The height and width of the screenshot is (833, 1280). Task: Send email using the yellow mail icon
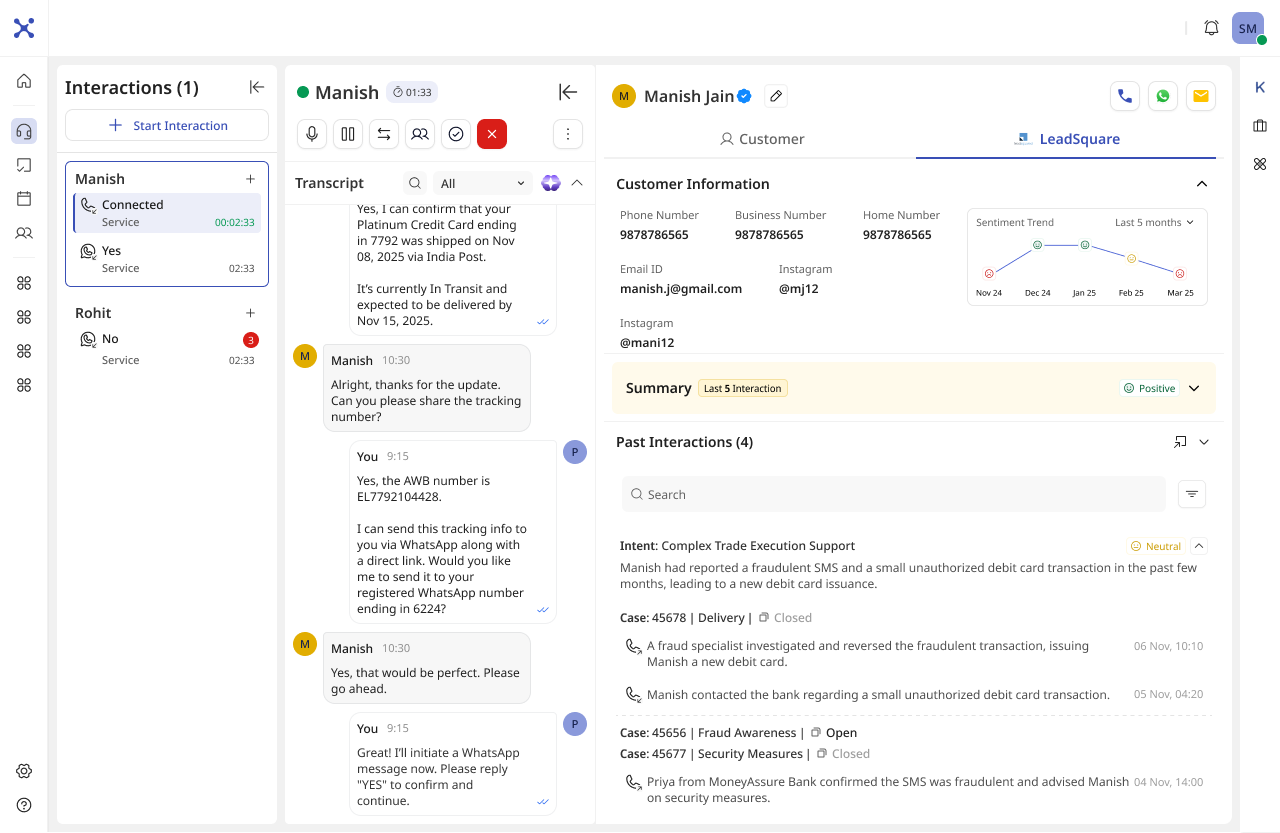(x=1201, y=96)
